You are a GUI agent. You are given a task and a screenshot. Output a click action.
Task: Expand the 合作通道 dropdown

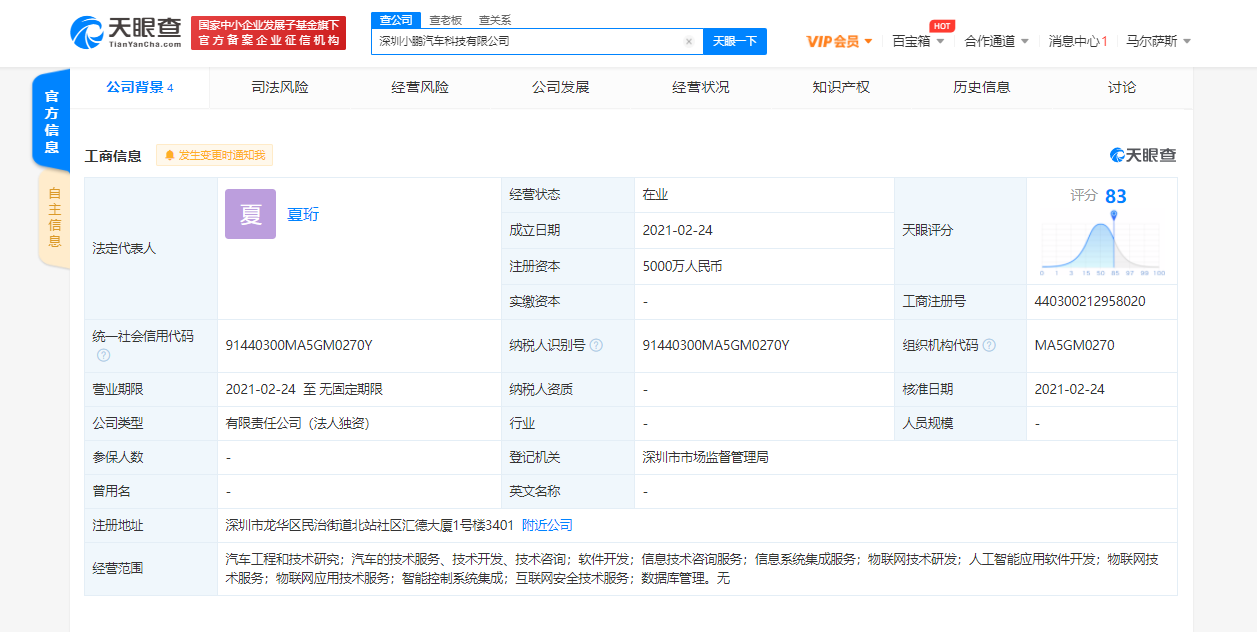996,42
